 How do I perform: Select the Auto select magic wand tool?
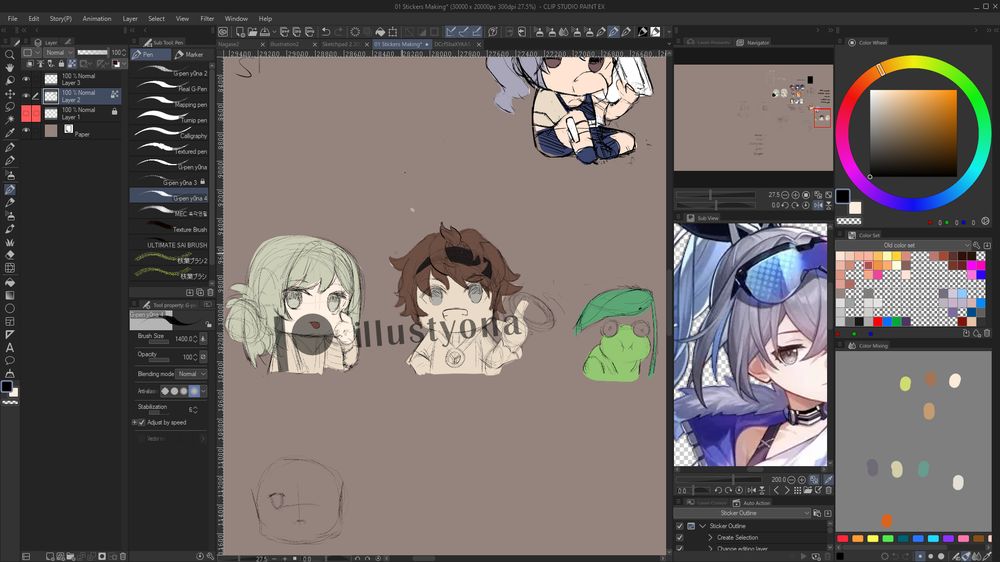(x=10, y=120)
